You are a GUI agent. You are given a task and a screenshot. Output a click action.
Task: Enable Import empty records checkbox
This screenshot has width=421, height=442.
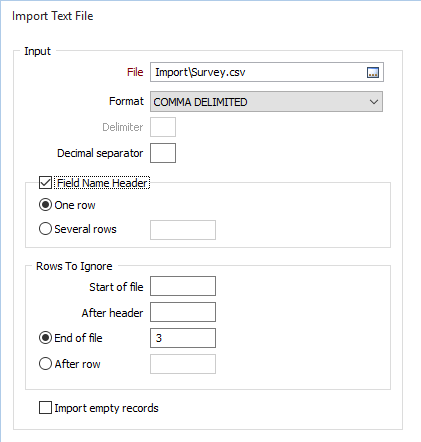point(45,408)
